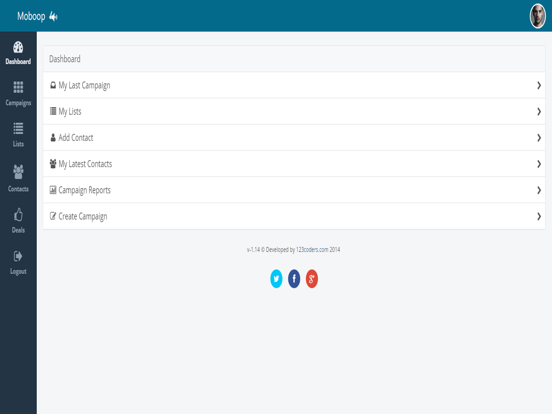Expand My Lists chevron

(539, 112)
